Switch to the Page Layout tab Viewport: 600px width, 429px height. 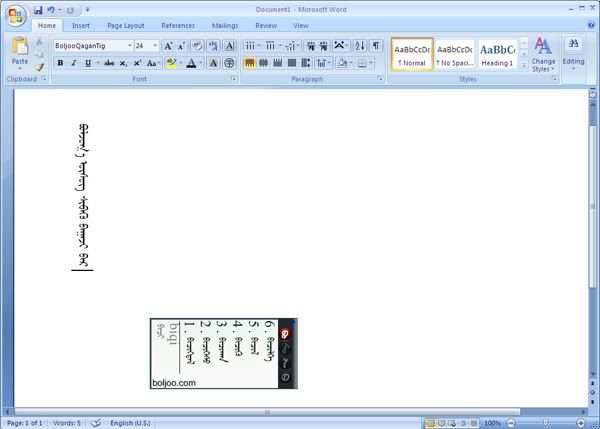127,25
